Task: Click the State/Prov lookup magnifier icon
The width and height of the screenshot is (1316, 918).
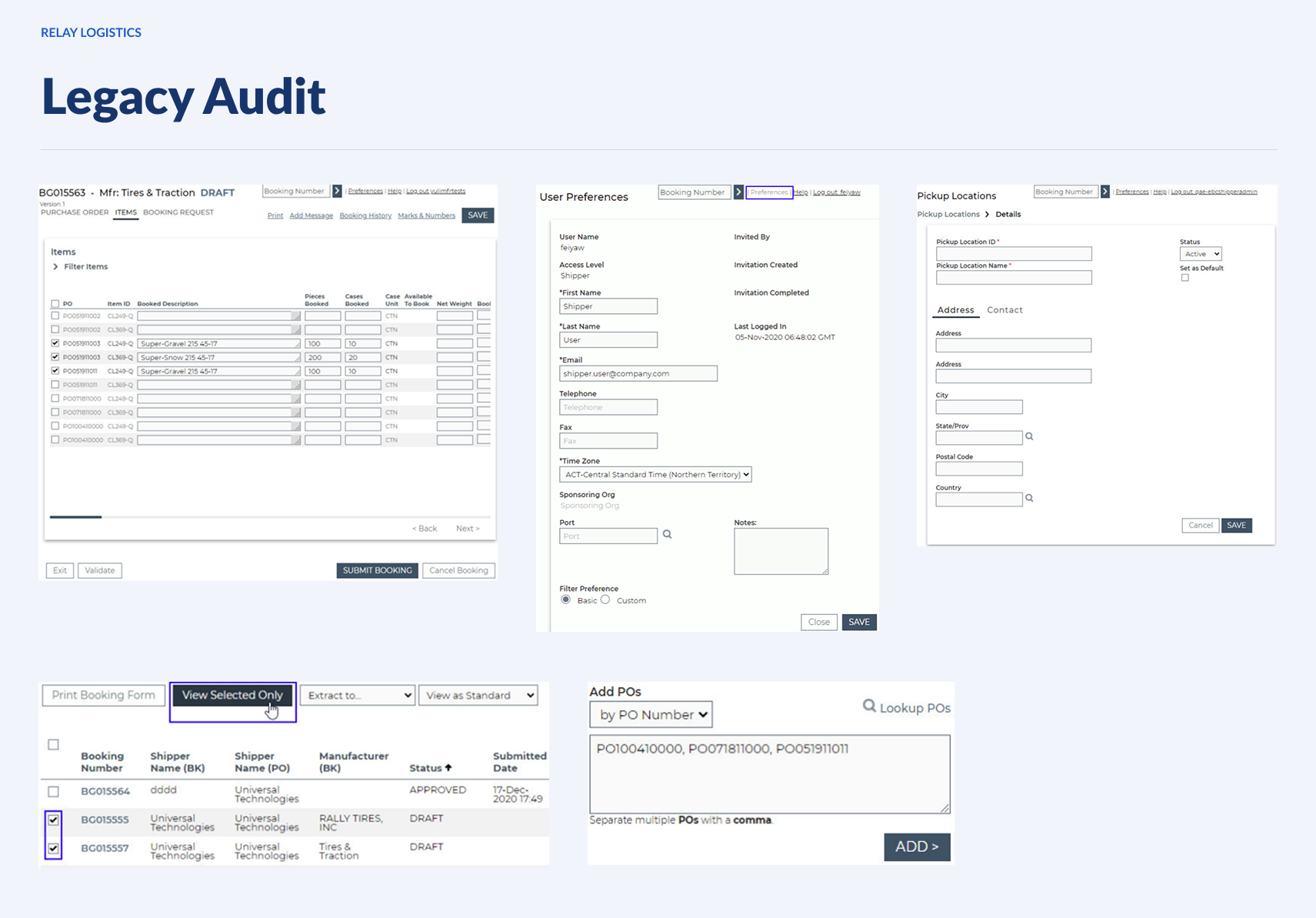Action: (1029, 436)
